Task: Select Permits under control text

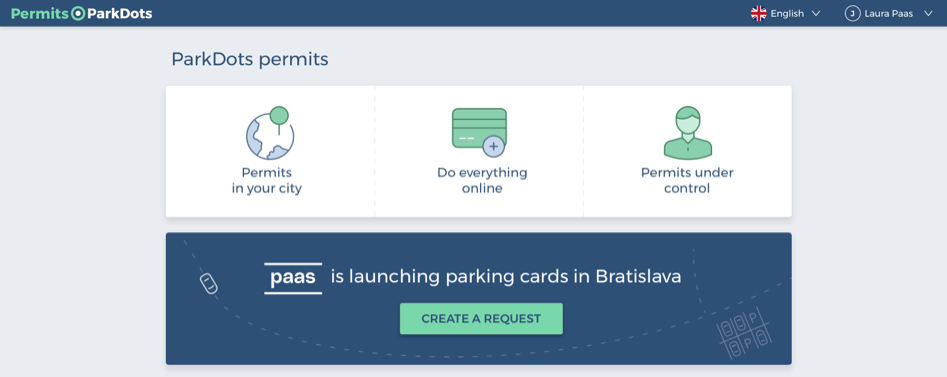Action: click(x=687, y=181)
